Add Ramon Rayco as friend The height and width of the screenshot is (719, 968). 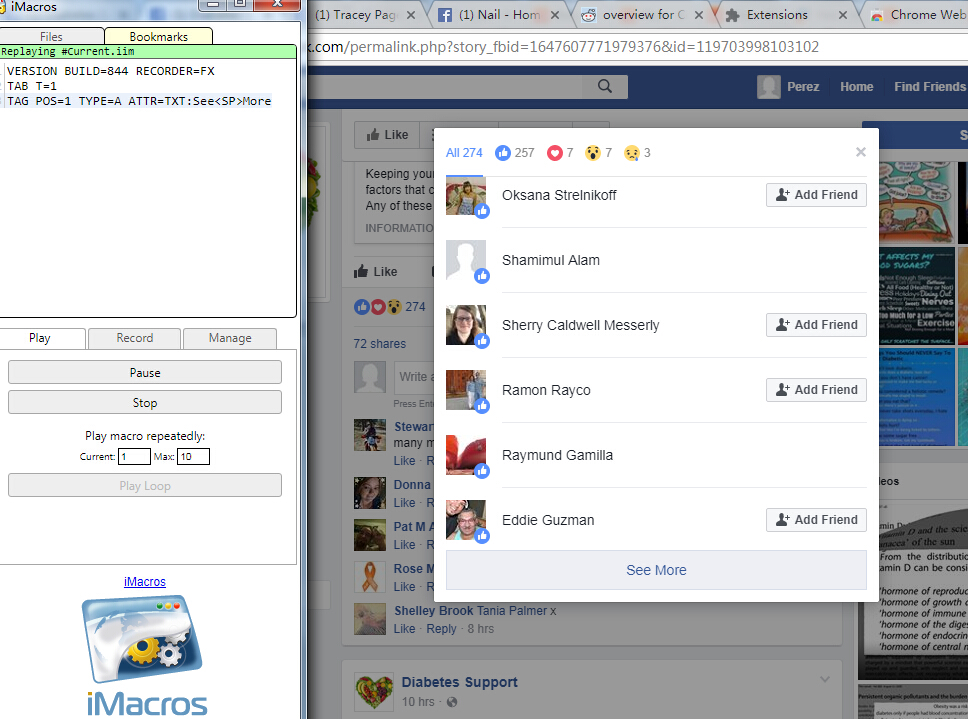click(x=816, y=389)
